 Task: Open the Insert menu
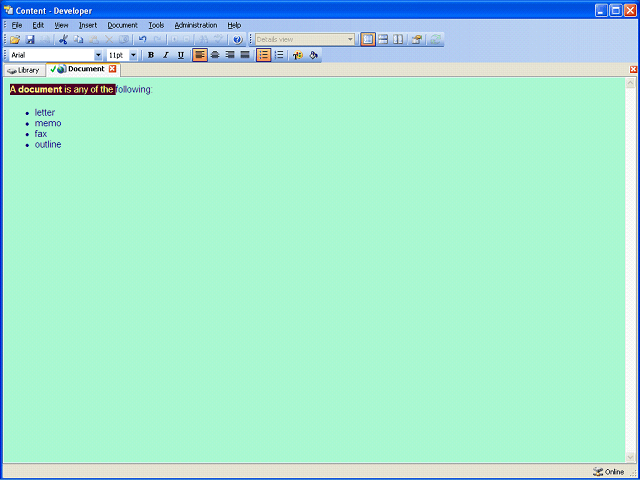click(x=88, y=25)
